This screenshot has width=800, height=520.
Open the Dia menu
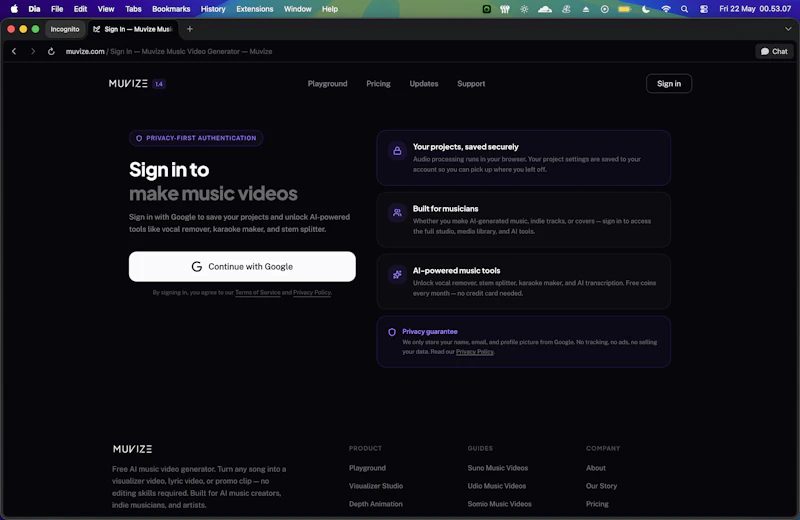[x=34, y=9]
